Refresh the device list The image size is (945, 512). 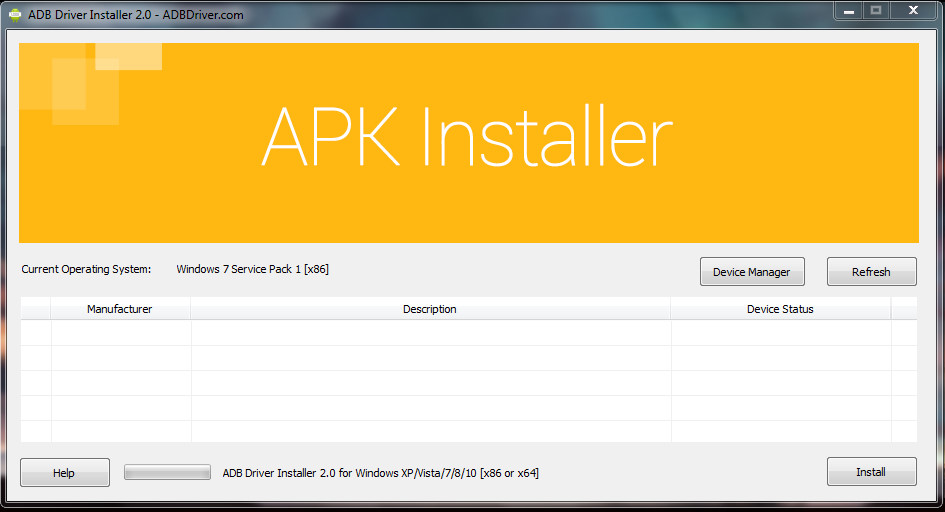871,272
